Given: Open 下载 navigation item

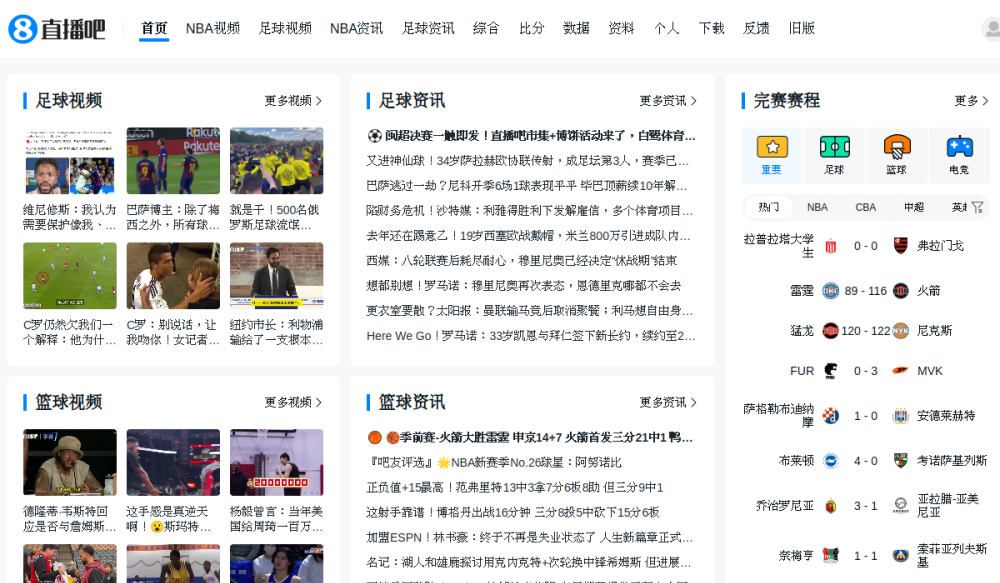Looking at the screenshot, I should [x=711, y=28].
